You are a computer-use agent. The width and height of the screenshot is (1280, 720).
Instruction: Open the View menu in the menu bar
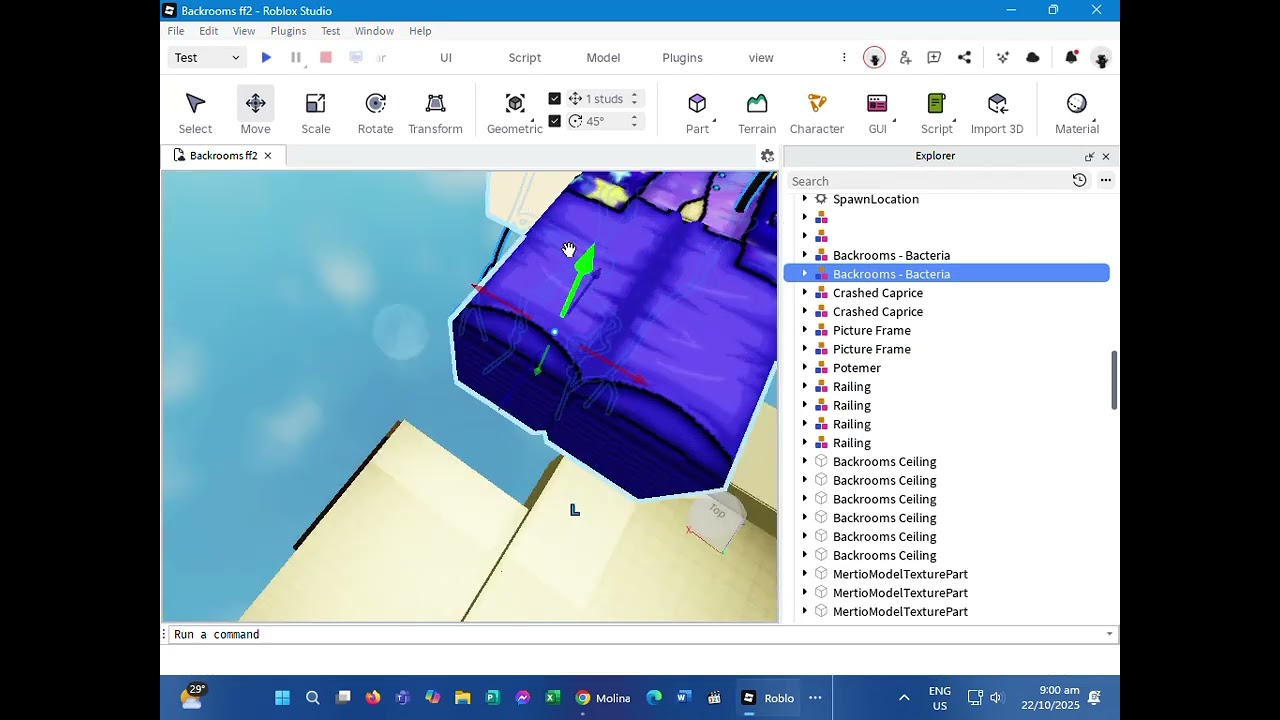244,31
